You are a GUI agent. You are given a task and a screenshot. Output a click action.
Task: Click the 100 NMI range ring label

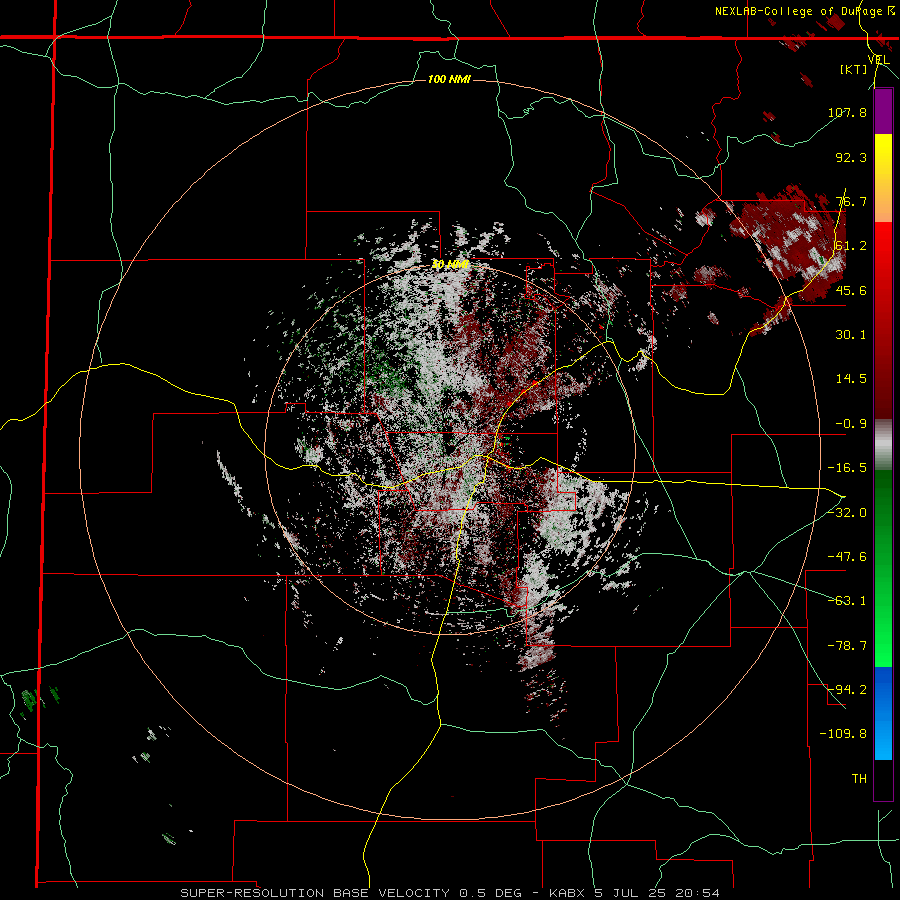[x=449, y=79]
